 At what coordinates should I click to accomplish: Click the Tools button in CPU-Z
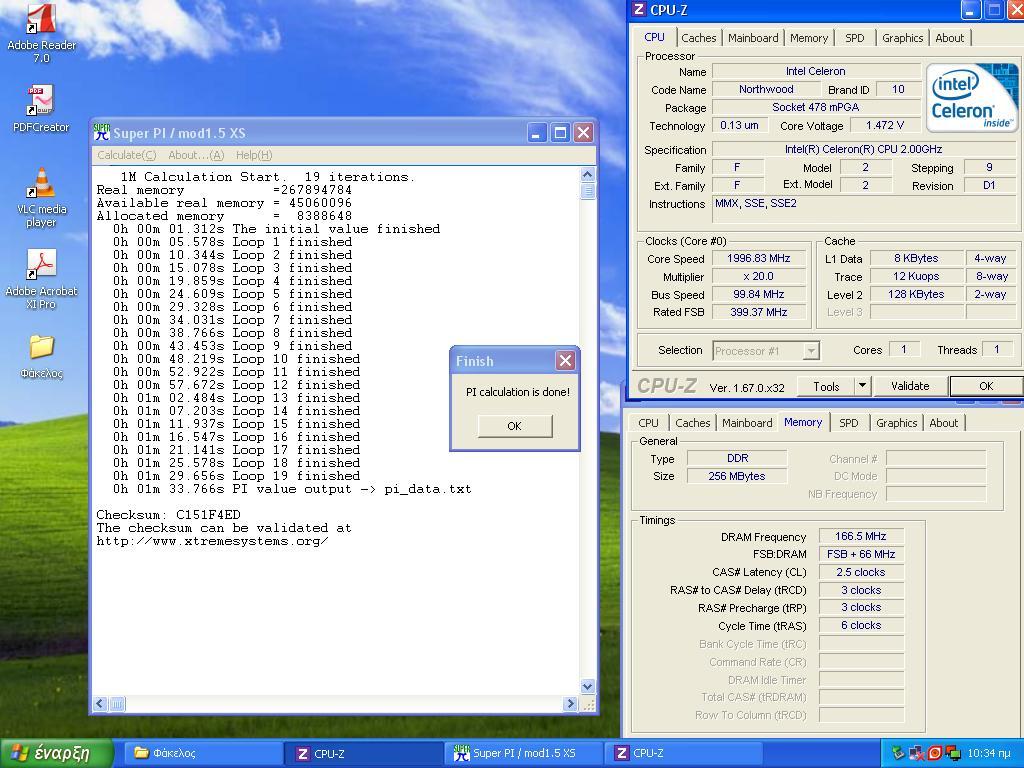click(x=826, y=386)
